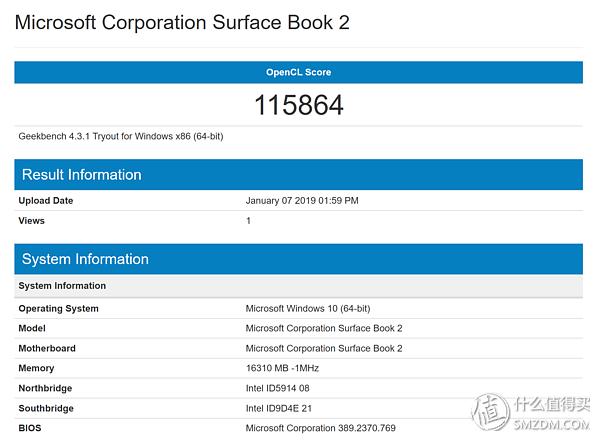Click the Views label
This screenshot has height=441, width=600.
click(31, 221)
